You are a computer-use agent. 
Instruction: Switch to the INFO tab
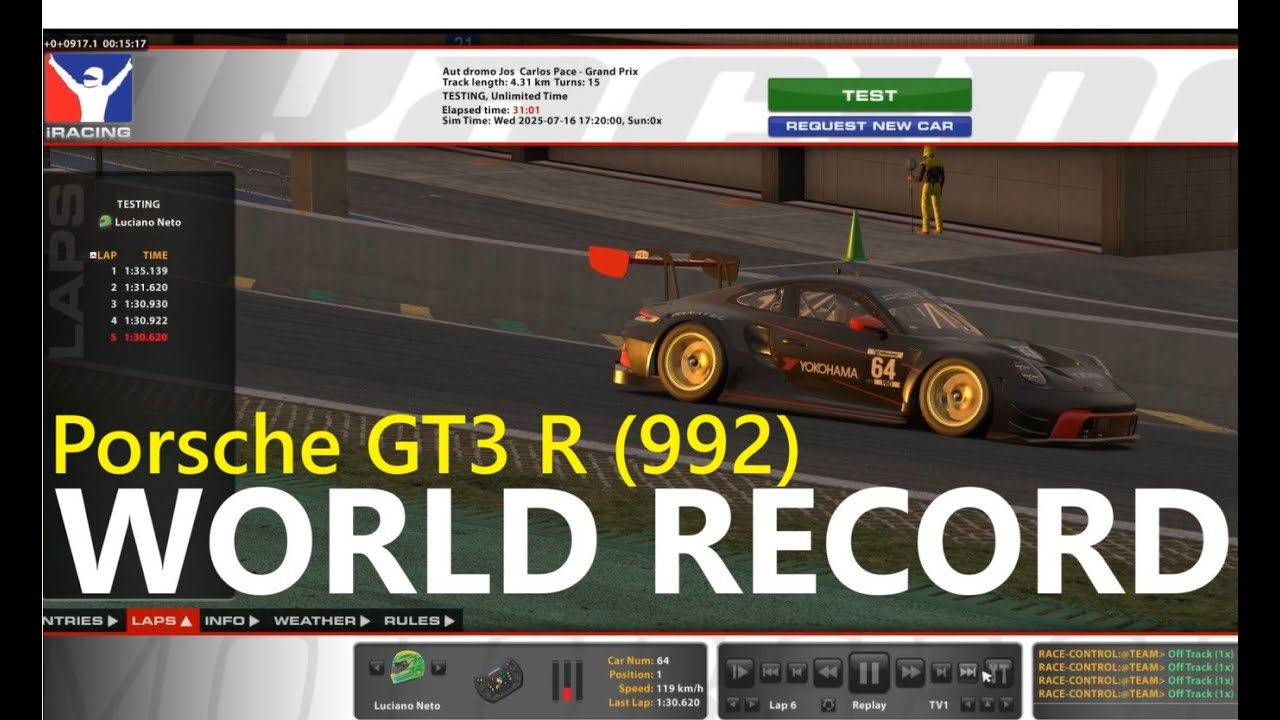pyautogui.click(x=232, y=620)
